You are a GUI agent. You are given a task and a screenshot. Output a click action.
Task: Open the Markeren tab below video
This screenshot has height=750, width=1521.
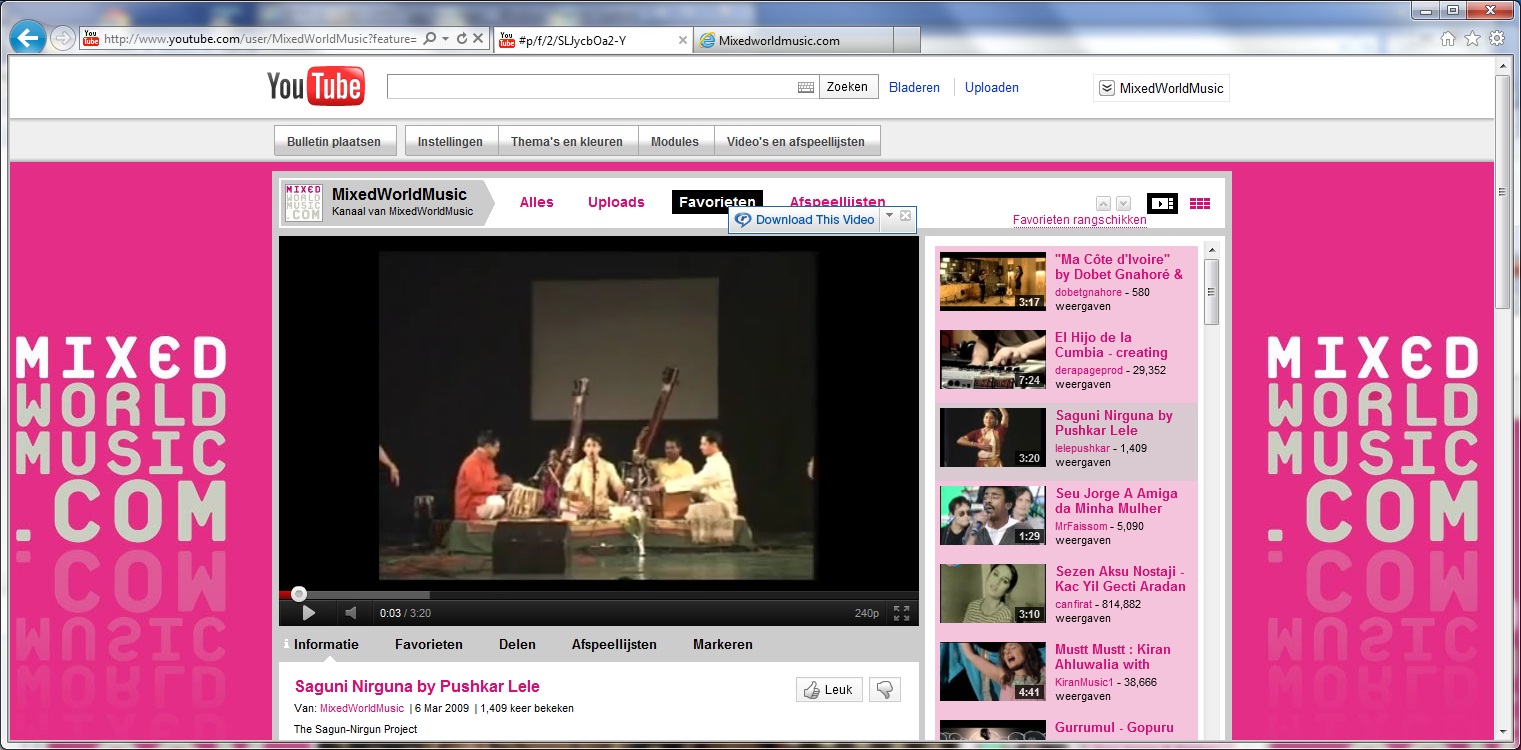click(723, 645)
